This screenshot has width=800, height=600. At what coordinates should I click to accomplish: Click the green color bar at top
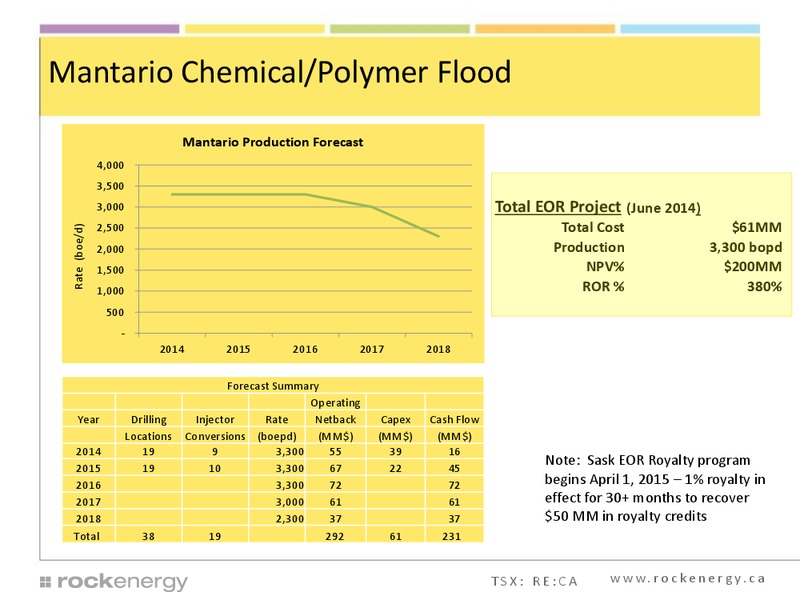pyautogui.click(x=400, y=29)
